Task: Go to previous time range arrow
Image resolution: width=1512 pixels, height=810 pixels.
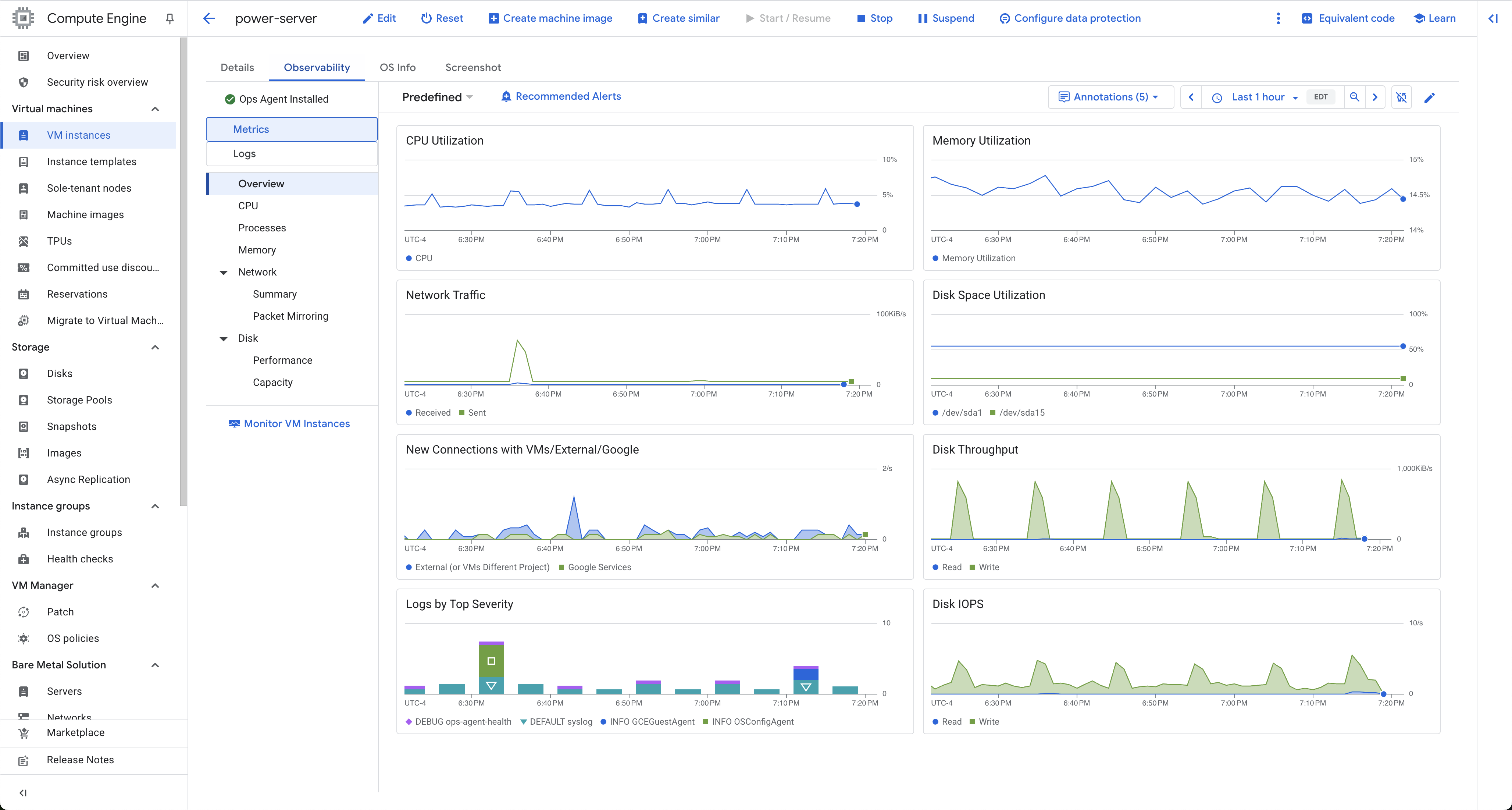Action: pyautogui.click(x=1191, y=97)
